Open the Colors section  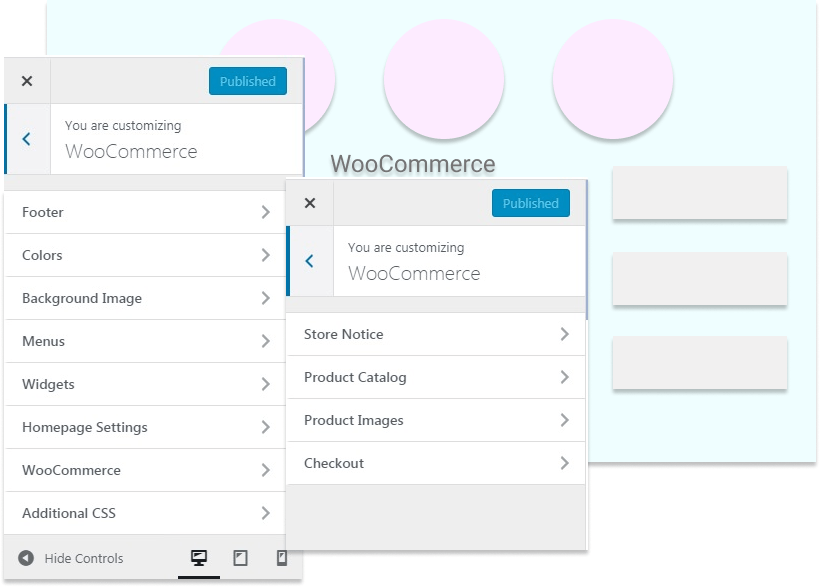145,255
